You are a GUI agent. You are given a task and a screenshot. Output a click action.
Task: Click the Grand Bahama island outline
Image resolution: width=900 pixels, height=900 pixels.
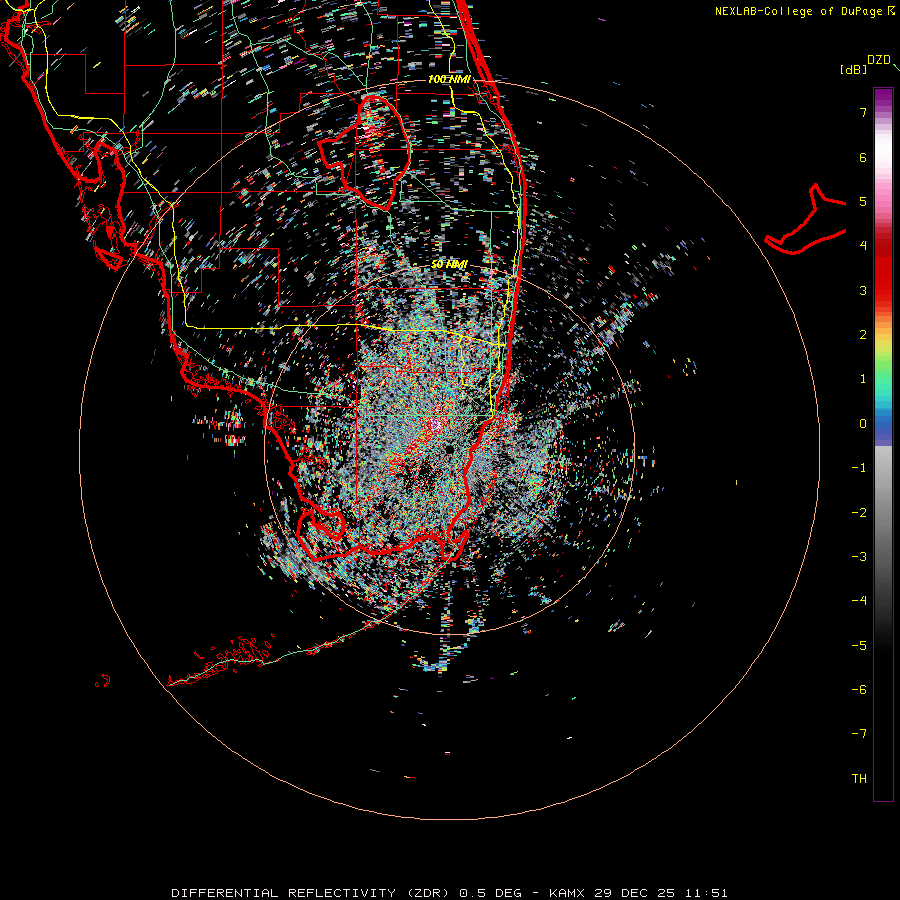pos(806,220)
